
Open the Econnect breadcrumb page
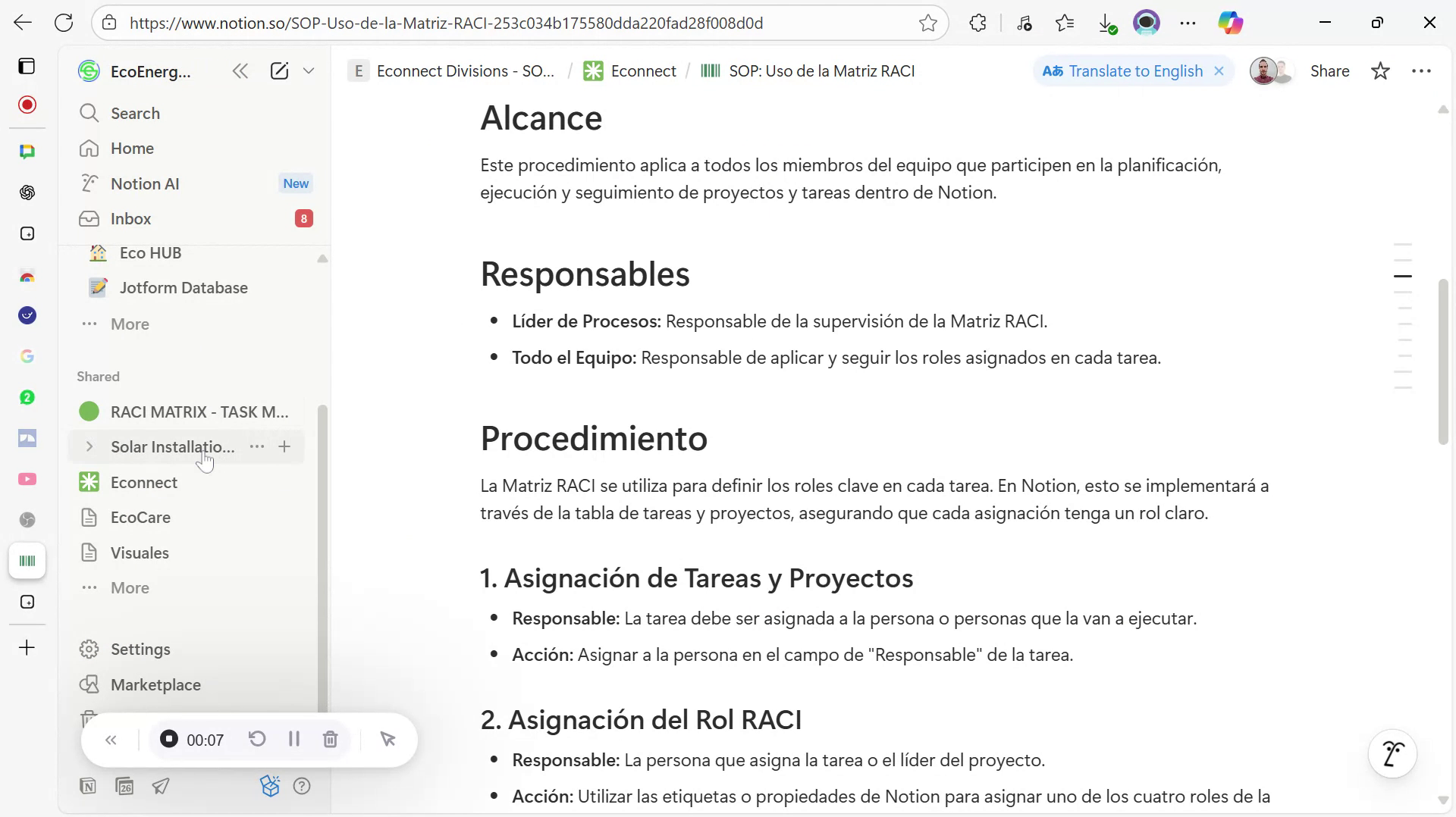click(643, 70)
